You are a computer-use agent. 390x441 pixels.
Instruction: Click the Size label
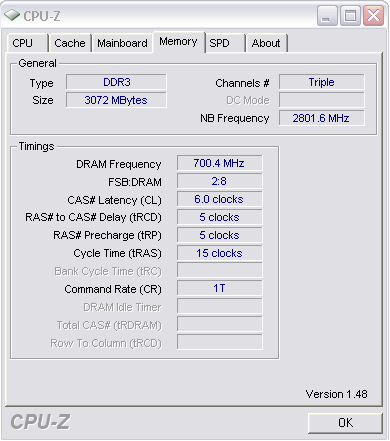[x=43, y=100]
